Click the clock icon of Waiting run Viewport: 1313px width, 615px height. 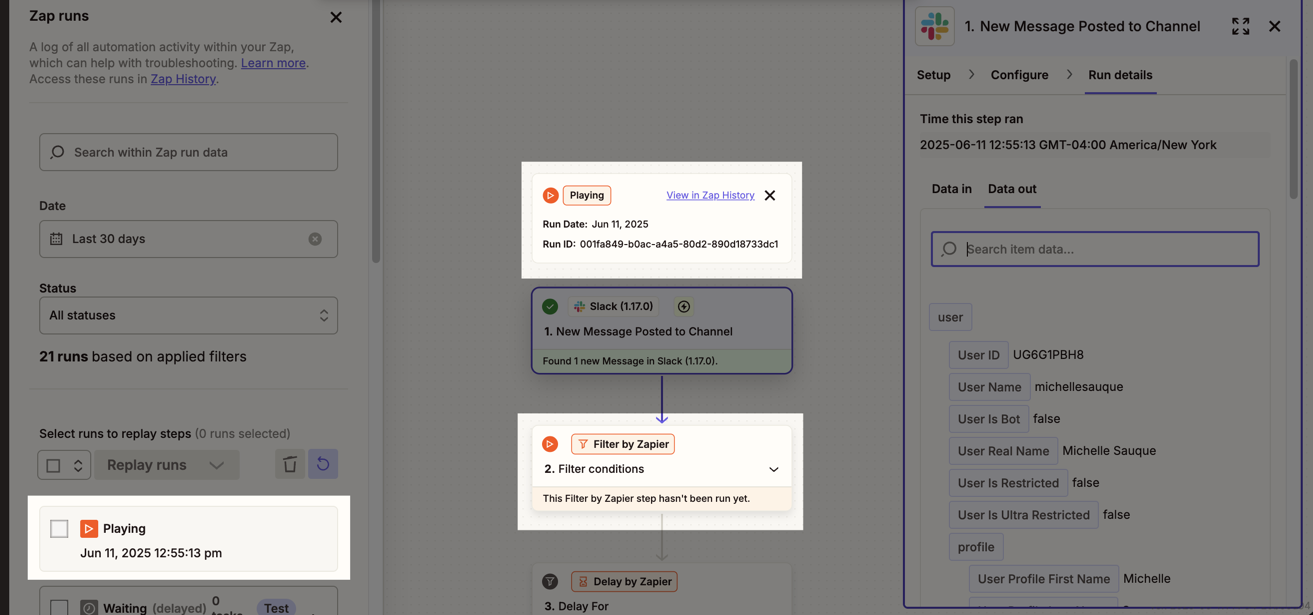click(x=89, y=607)
